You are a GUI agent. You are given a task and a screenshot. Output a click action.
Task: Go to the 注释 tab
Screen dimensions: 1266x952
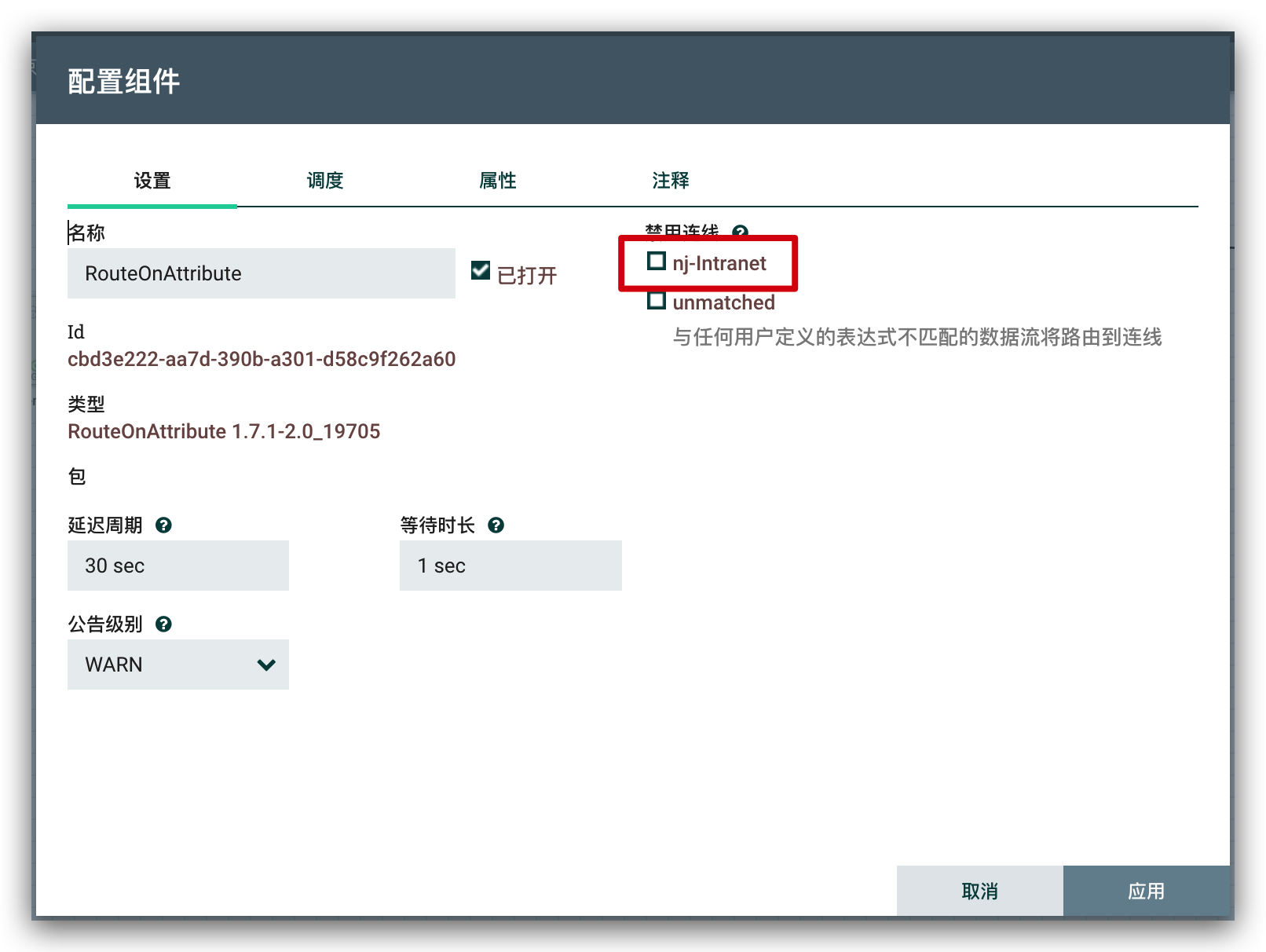click(671, 181)
